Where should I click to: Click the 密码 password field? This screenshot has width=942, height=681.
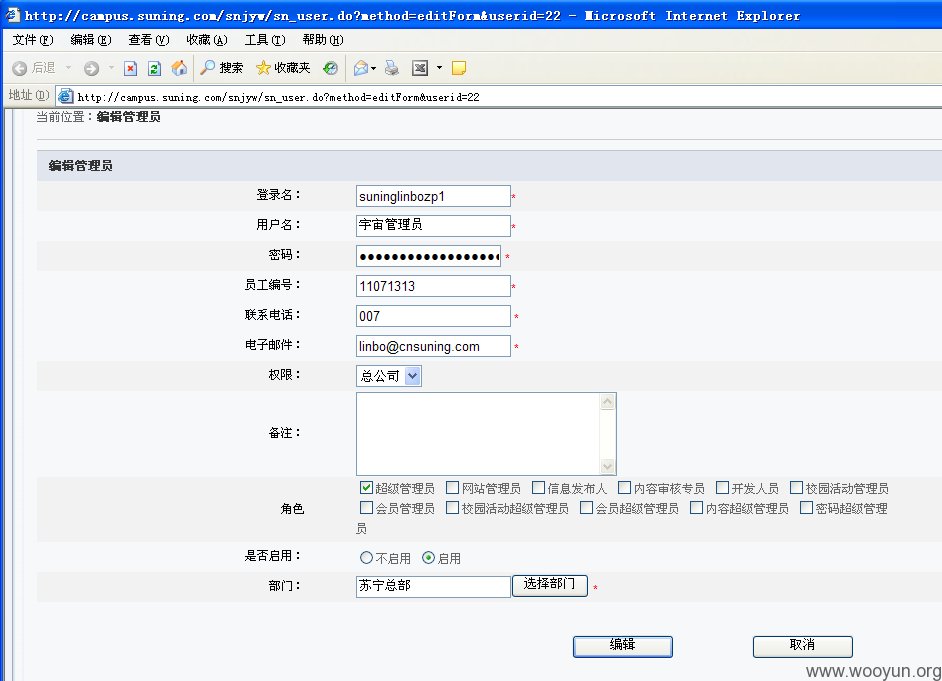point(428,256)
